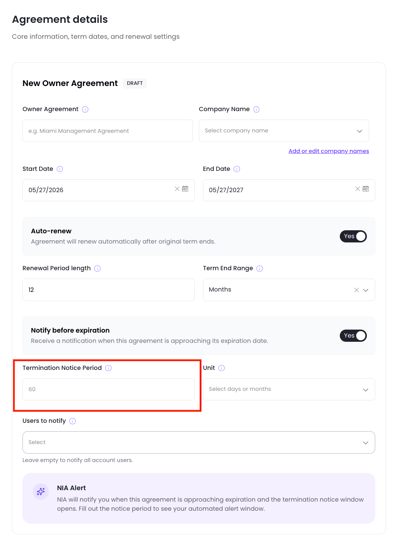Open the Users to notify select dropdown
400x545 pixels.
[x=199, y=442]
